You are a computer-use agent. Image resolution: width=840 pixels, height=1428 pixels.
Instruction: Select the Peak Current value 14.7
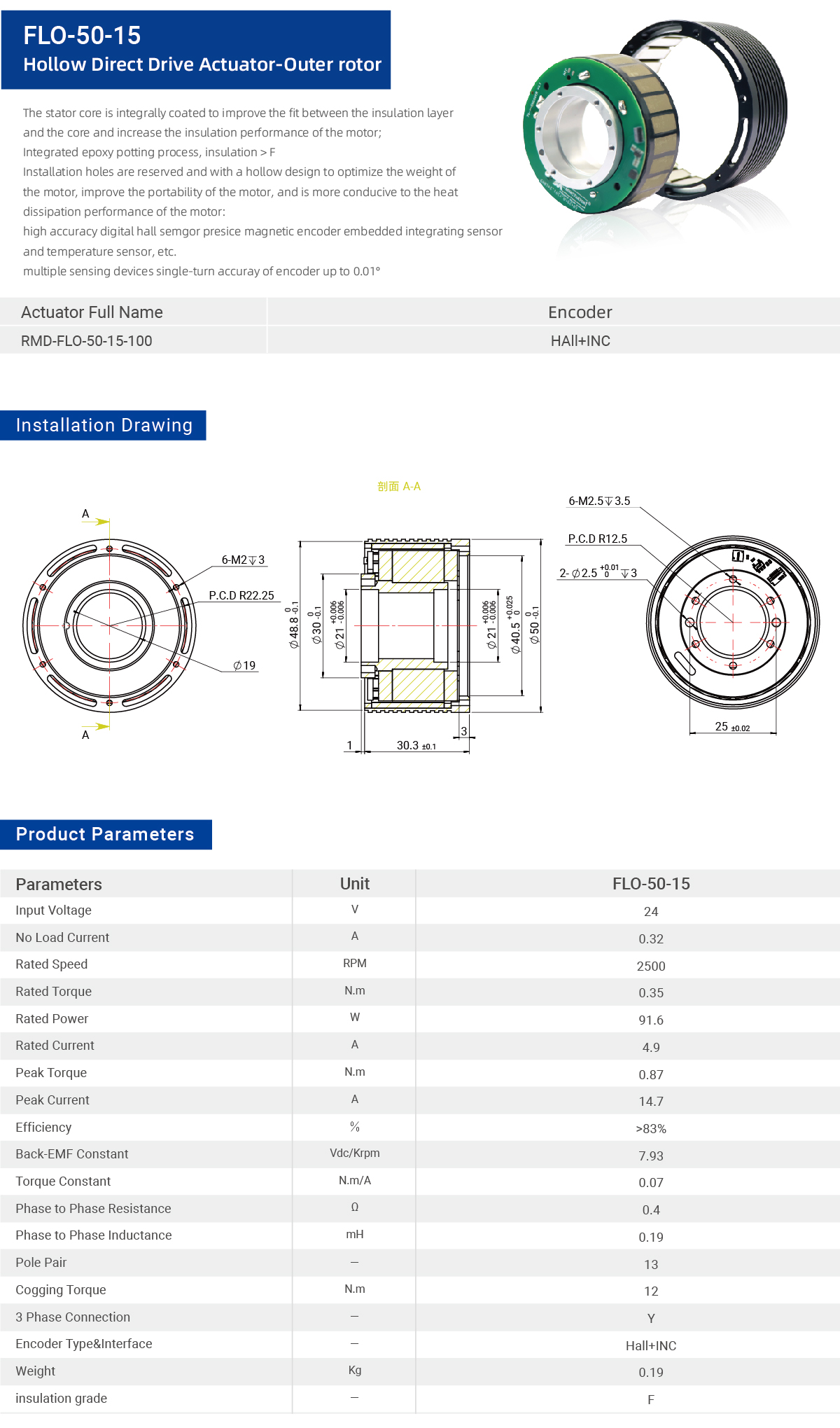(x=651, y=1101)
